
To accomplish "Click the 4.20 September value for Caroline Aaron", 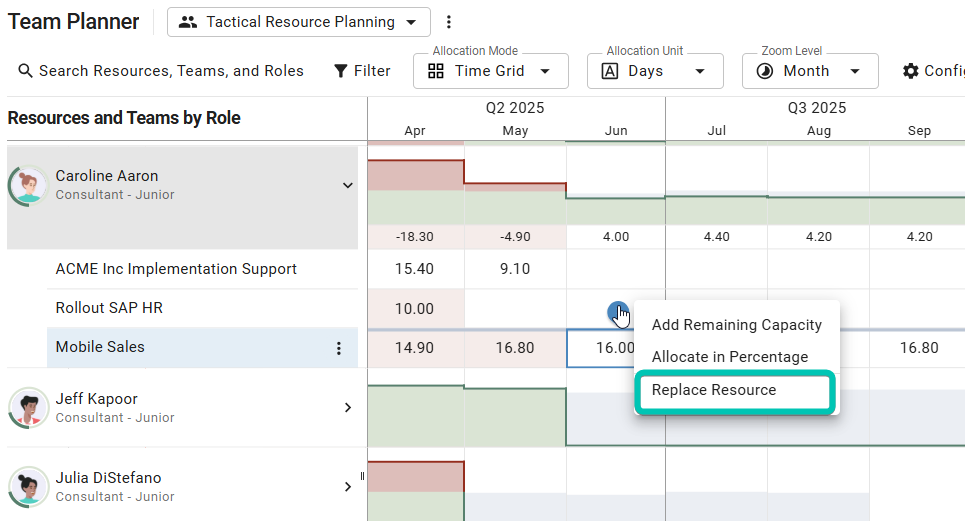I will coord(919,237).
